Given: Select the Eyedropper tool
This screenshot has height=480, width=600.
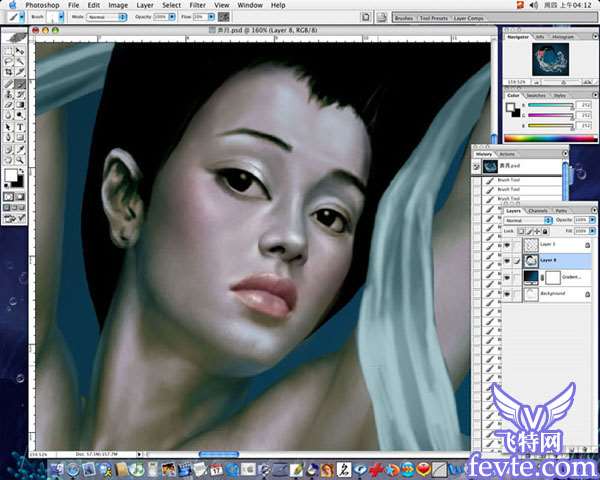Looking at the screenshot, I should 20,149.
